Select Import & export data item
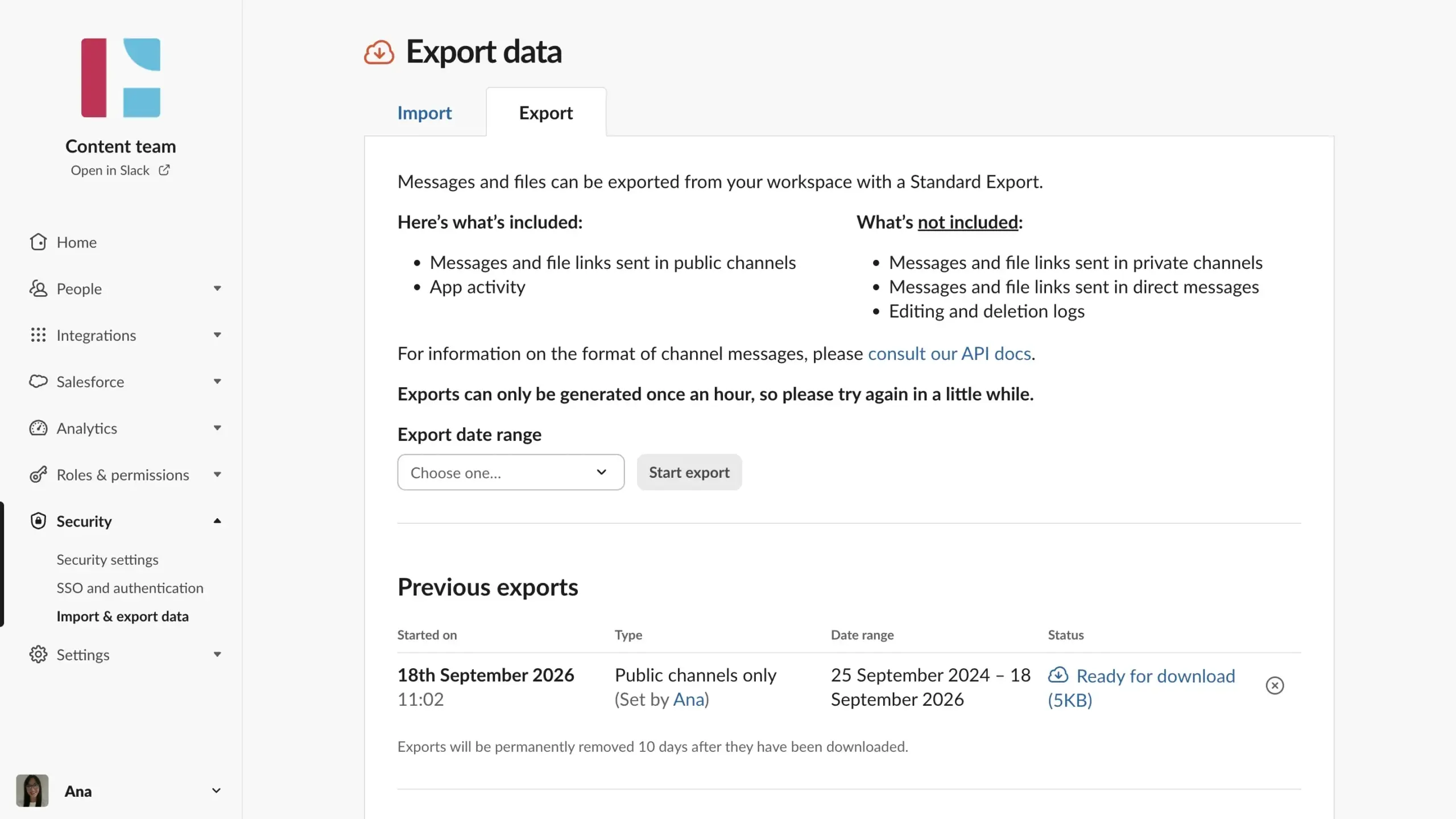This screenshot has width=1456, height=819. point(122,617)
